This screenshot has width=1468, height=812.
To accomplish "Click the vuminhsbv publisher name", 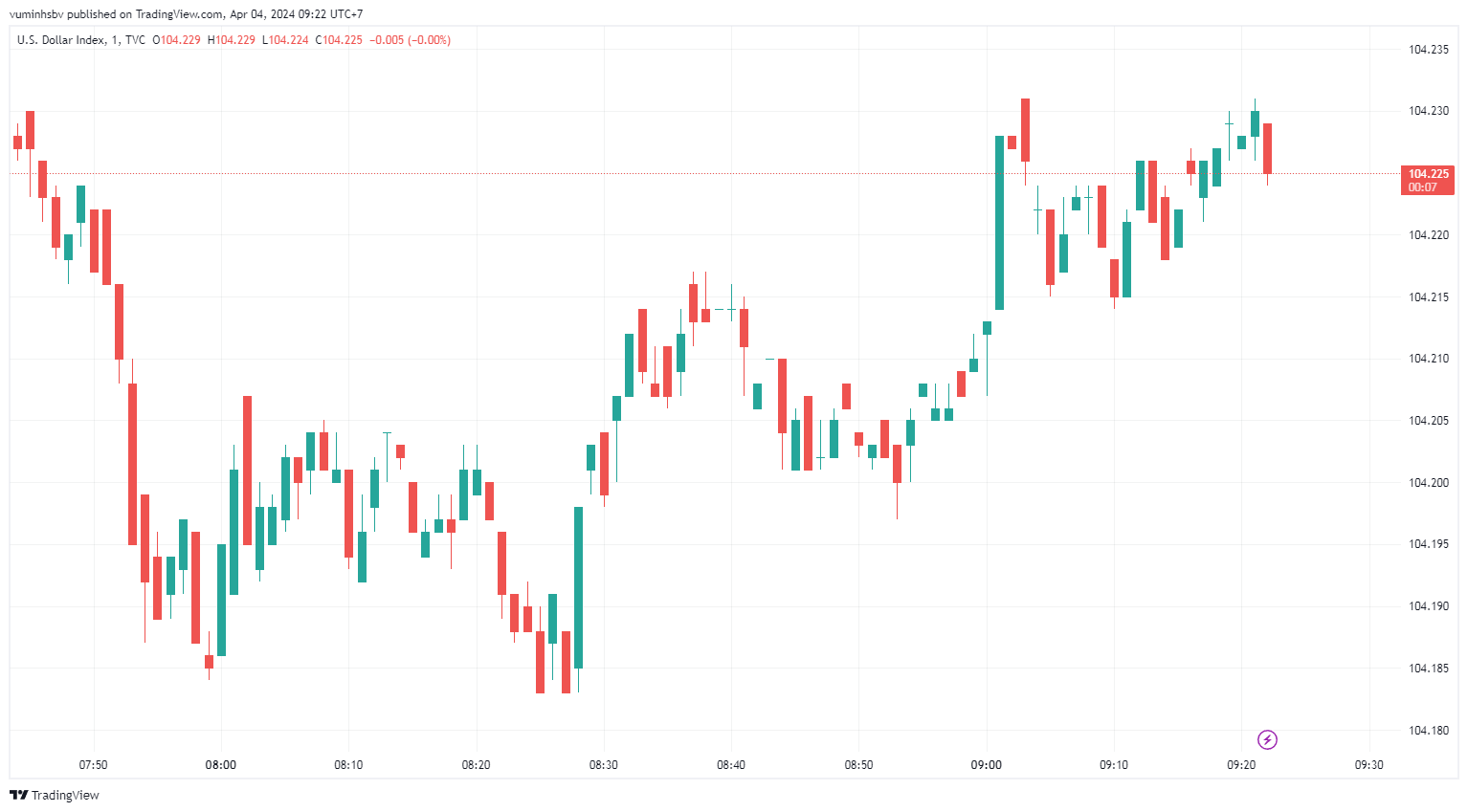I will pyautogui.click(x=36, y=14).
